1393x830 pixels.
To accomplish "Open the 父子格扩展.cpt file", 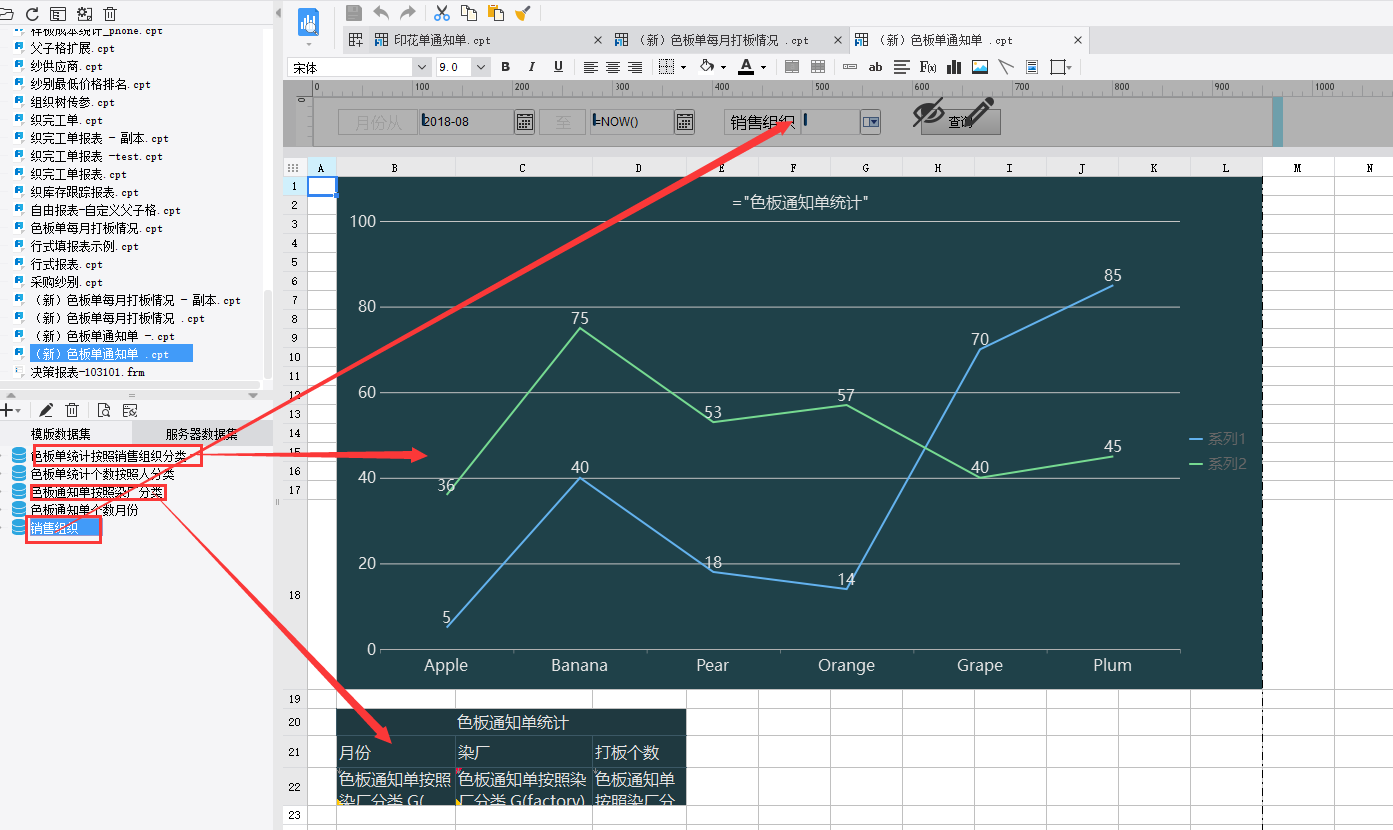I will [73, 48].
